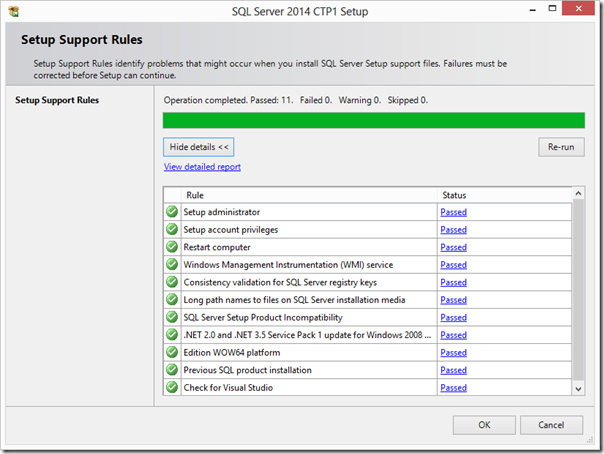Viewport: 604px width, 454px height.
Task: Minimize the SQL Server Setup window
Action: 533,9
